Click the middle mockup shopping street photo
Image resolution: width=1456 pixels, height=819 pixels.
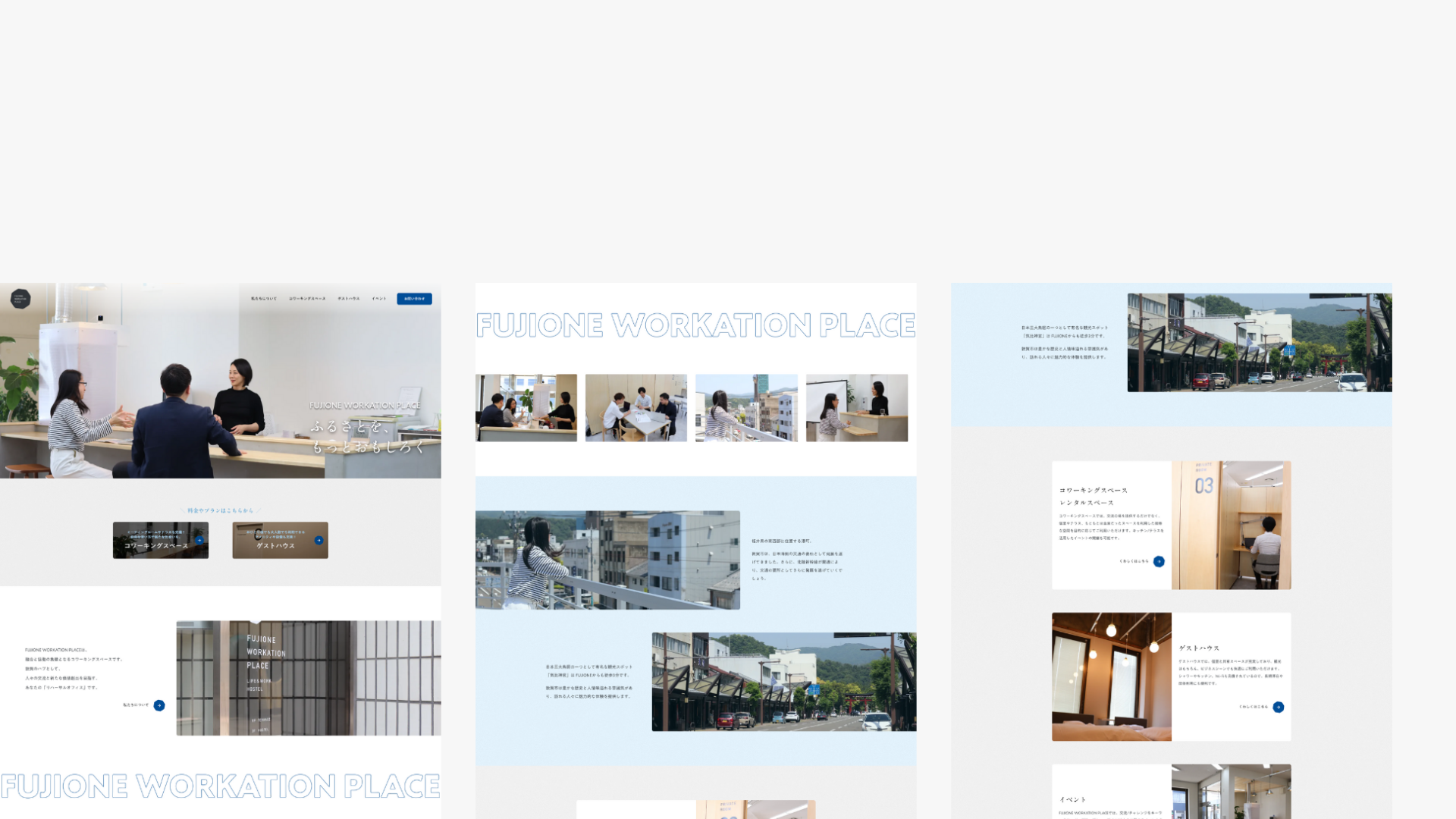[x=784, y=682]
